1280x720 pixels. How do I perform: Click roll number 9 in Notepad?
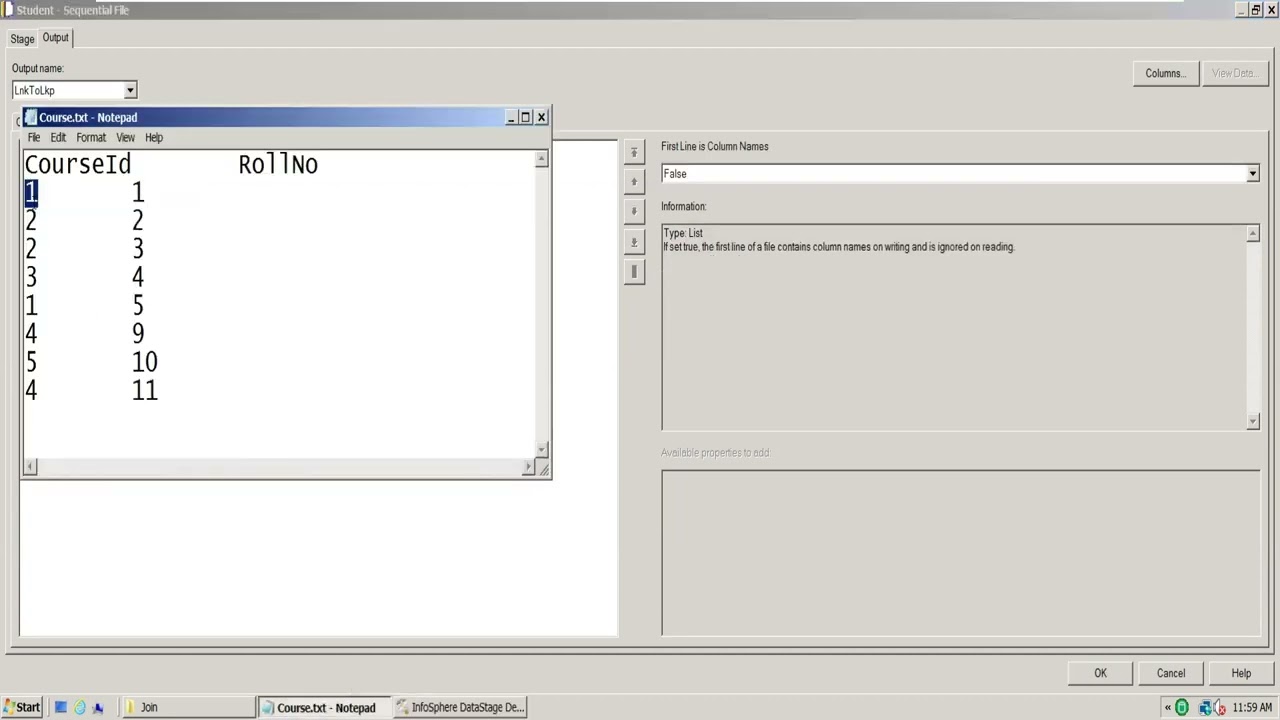click(138, 334)
